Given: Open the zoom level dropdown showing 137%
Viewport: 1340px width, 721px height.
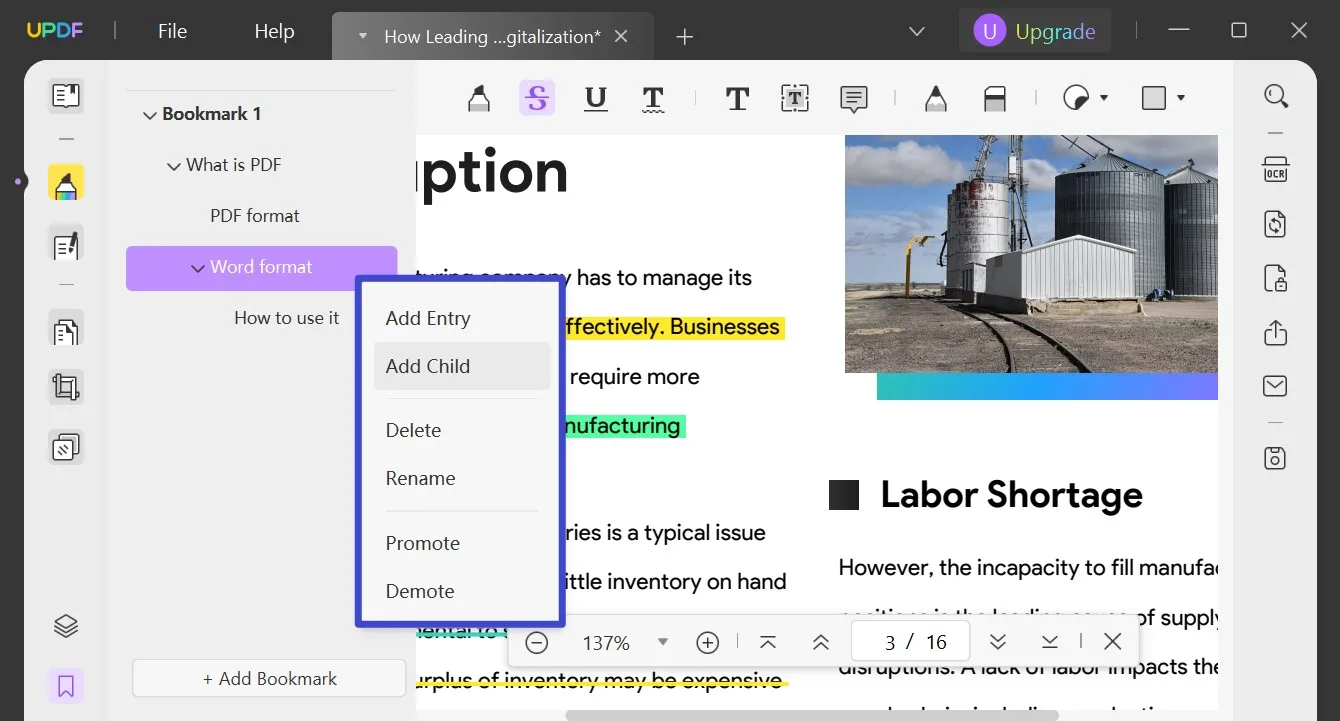Looking at the screenshot, I should [x=662, y=642].
